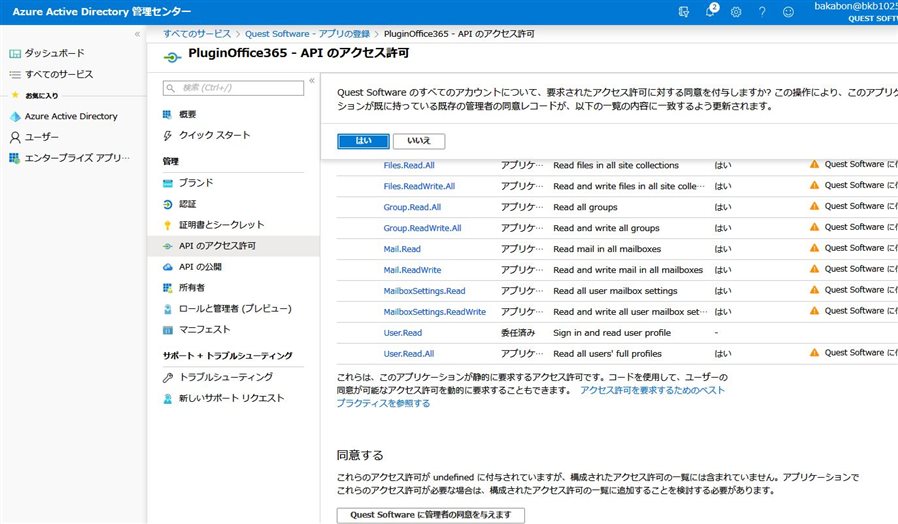The height and width of the screenshot is (524, 898).
Task: Click the 証明書とシークレット key icon
Action: (x=167, y=225)
